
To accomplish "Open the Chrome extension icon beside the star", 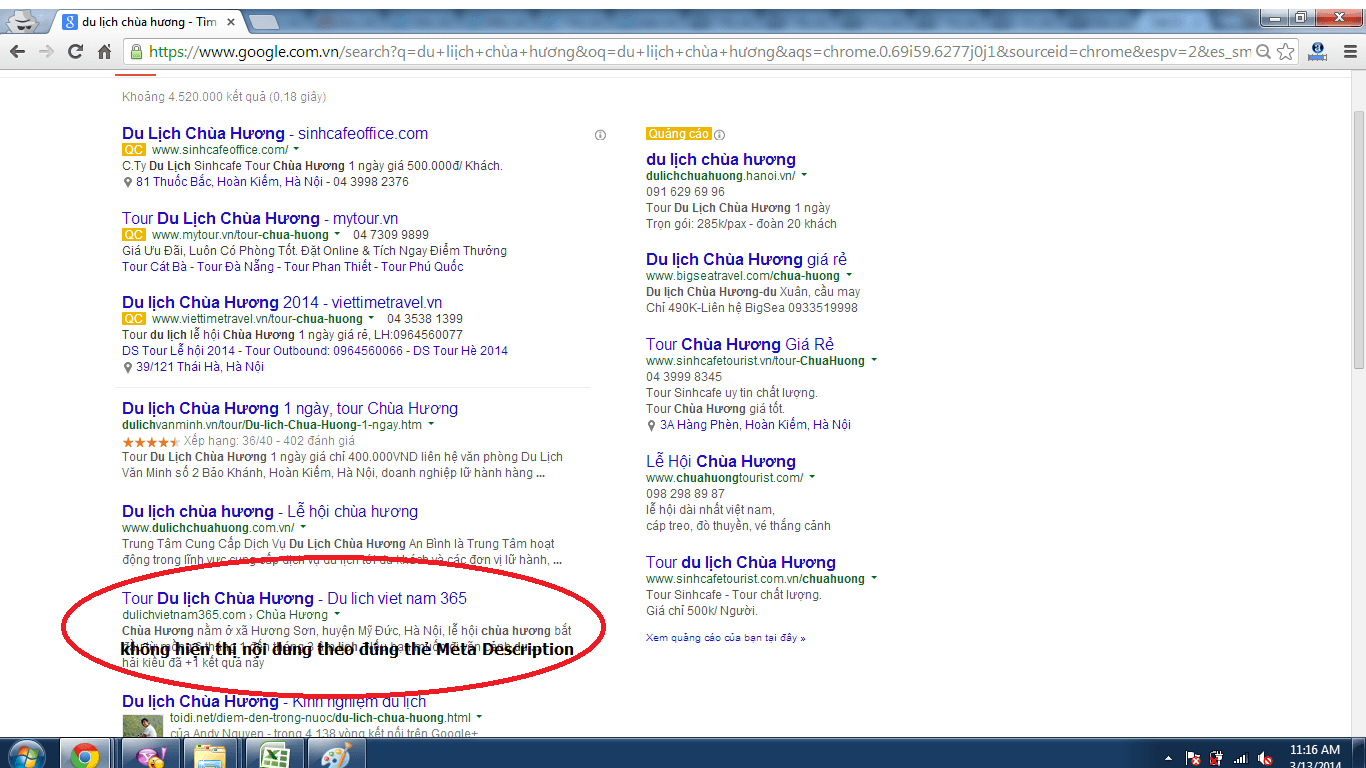I will pos(1317,52).
